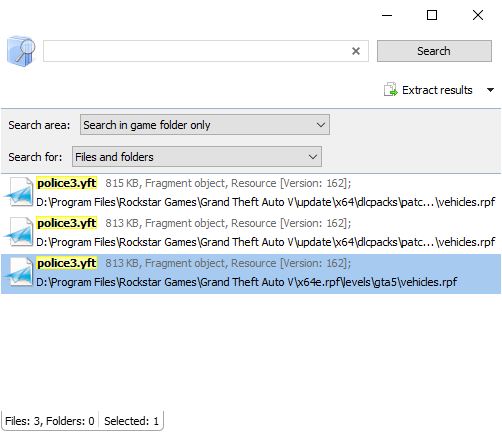Maximize the search window
502x432 pixels.
[432, 15]
